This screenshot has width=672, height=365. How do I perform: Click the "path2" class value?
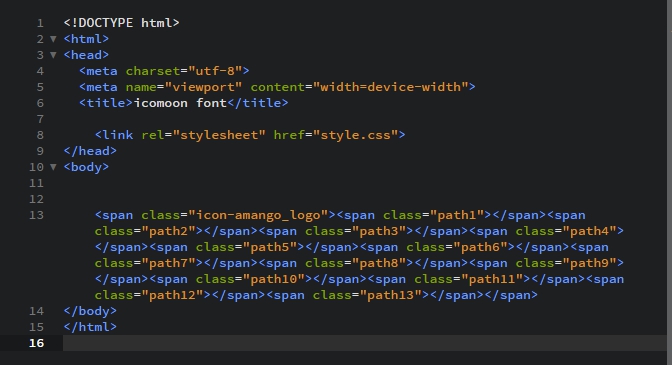click(168, 231)
